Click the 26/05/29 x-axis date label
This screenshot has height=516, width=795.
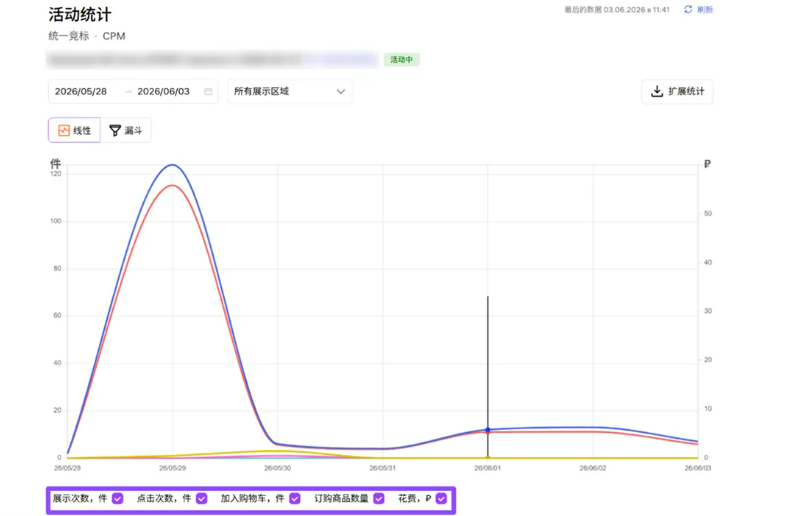coord(172,468)
